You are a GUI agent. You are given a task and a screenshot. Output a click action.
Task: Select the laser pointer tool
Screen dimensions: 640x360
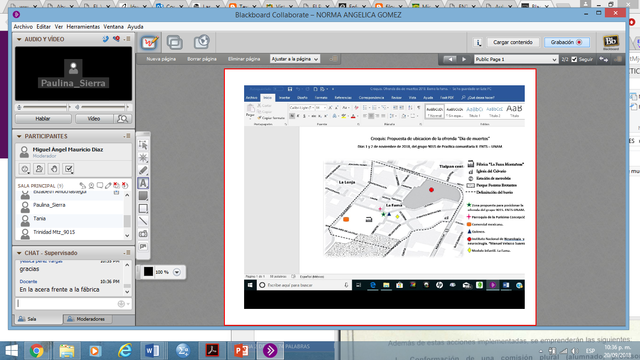[143, 158]
